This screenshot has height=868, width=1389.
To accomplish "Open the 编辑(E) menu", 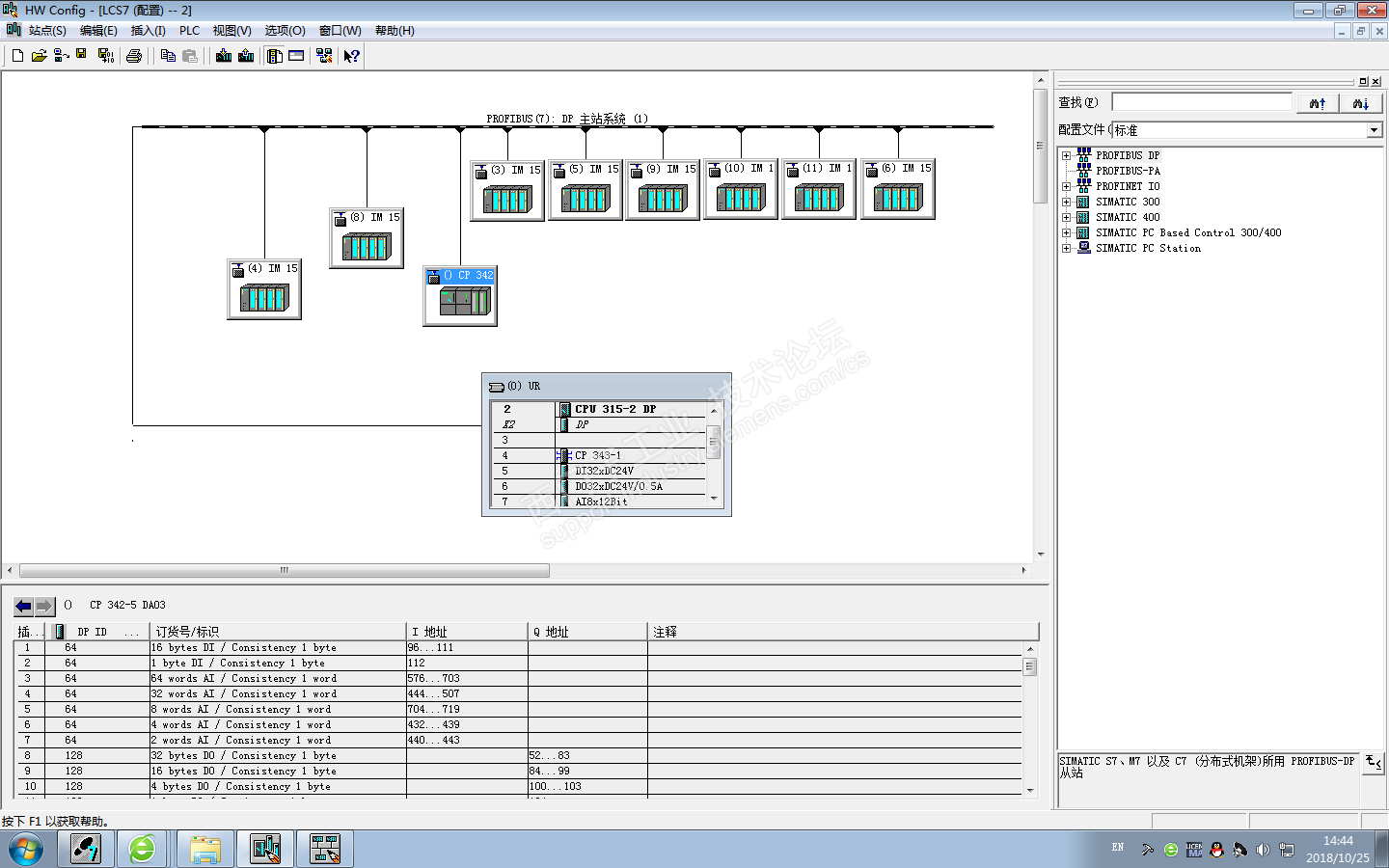I will point(98,31).
